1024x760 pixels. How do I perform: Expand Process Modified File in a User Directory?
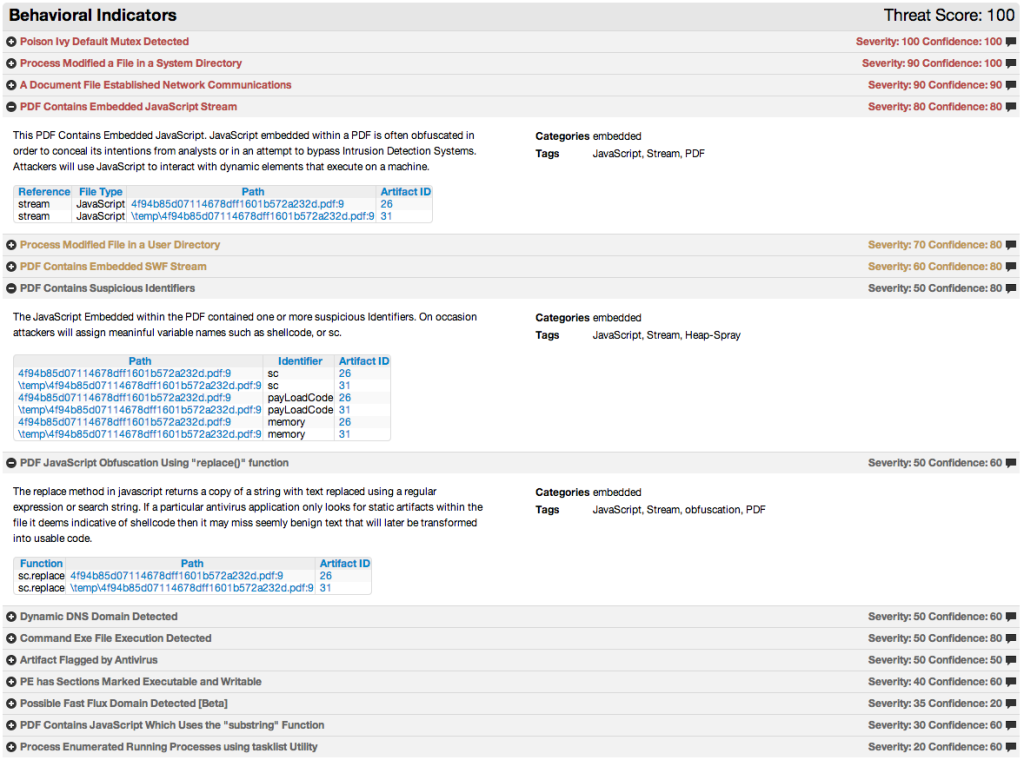pyautogui.click(x=11, y=245)
